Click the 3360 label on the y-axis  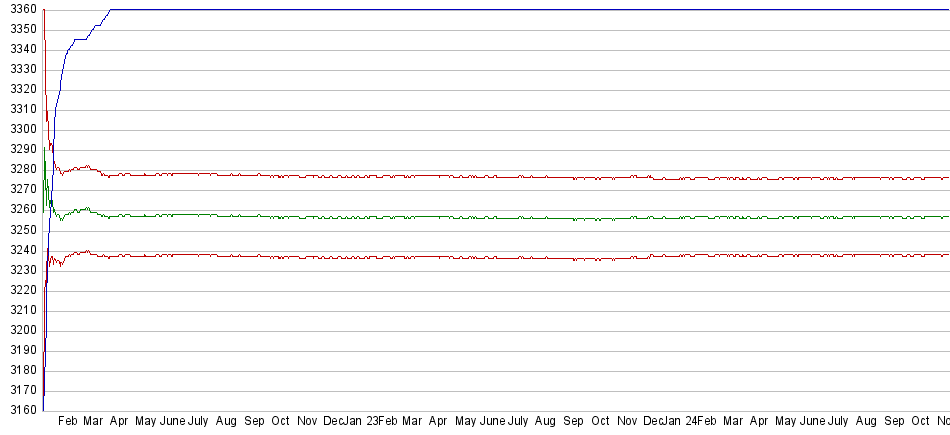(20, 9)
